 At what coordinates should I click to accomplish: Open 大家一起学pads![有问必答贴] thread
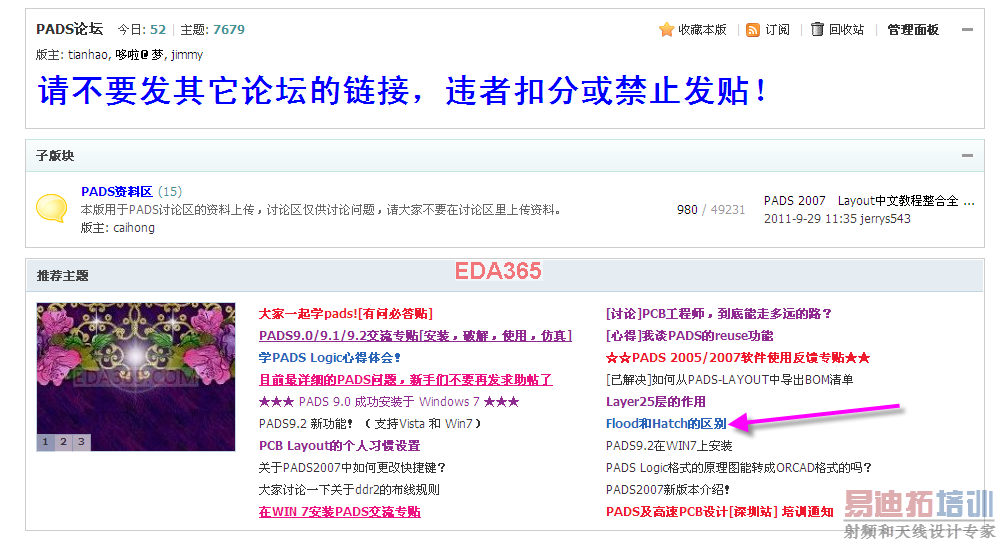(x=346, y=314)
